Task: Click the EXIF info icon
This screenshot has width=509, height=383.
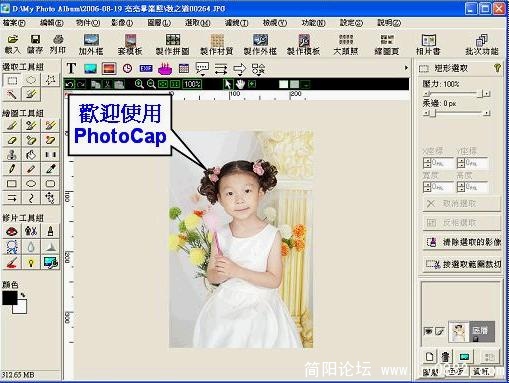Action: [x=146, y=69]
